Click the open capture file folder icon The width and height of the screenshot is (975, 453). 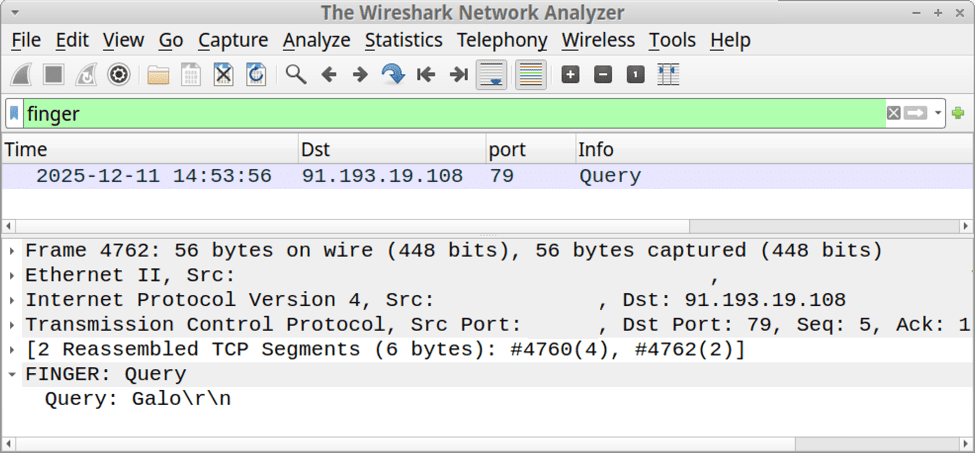tap(158, 75)
